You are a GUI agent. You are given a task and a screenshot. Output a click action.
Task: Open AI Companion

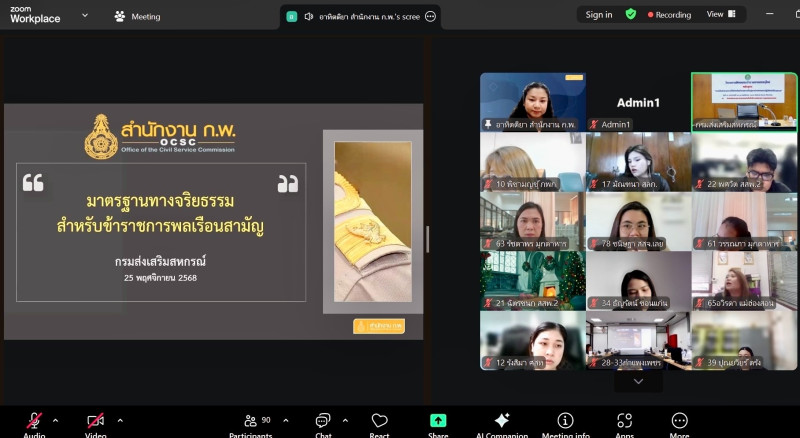[502, 421]
